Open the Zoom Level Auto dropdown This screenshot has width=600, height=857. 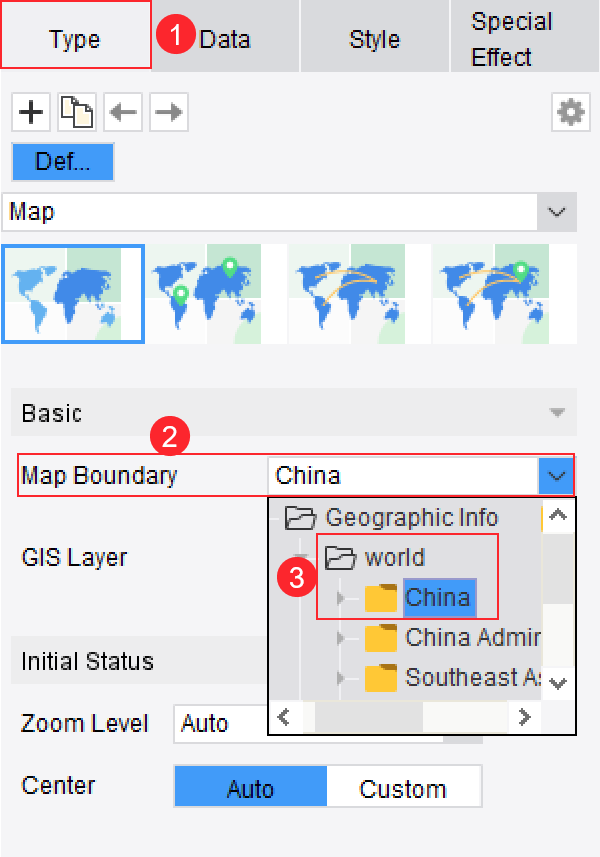[x=328, y=724]
